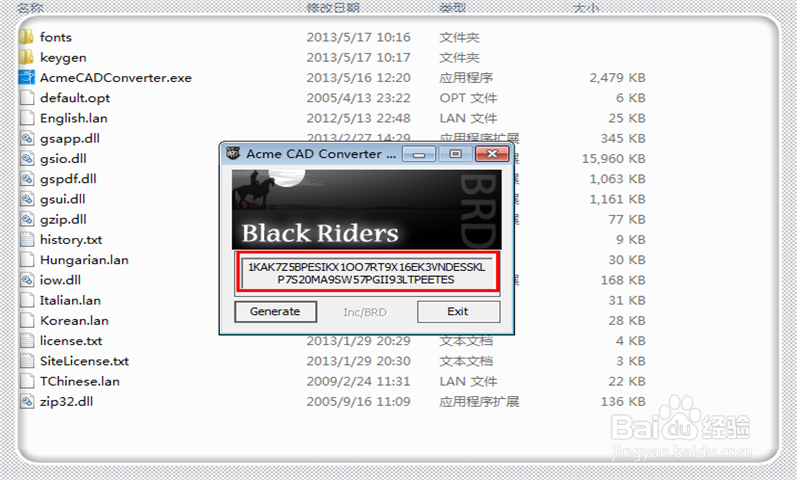Select the default.opt file icon

coord(26,98)
